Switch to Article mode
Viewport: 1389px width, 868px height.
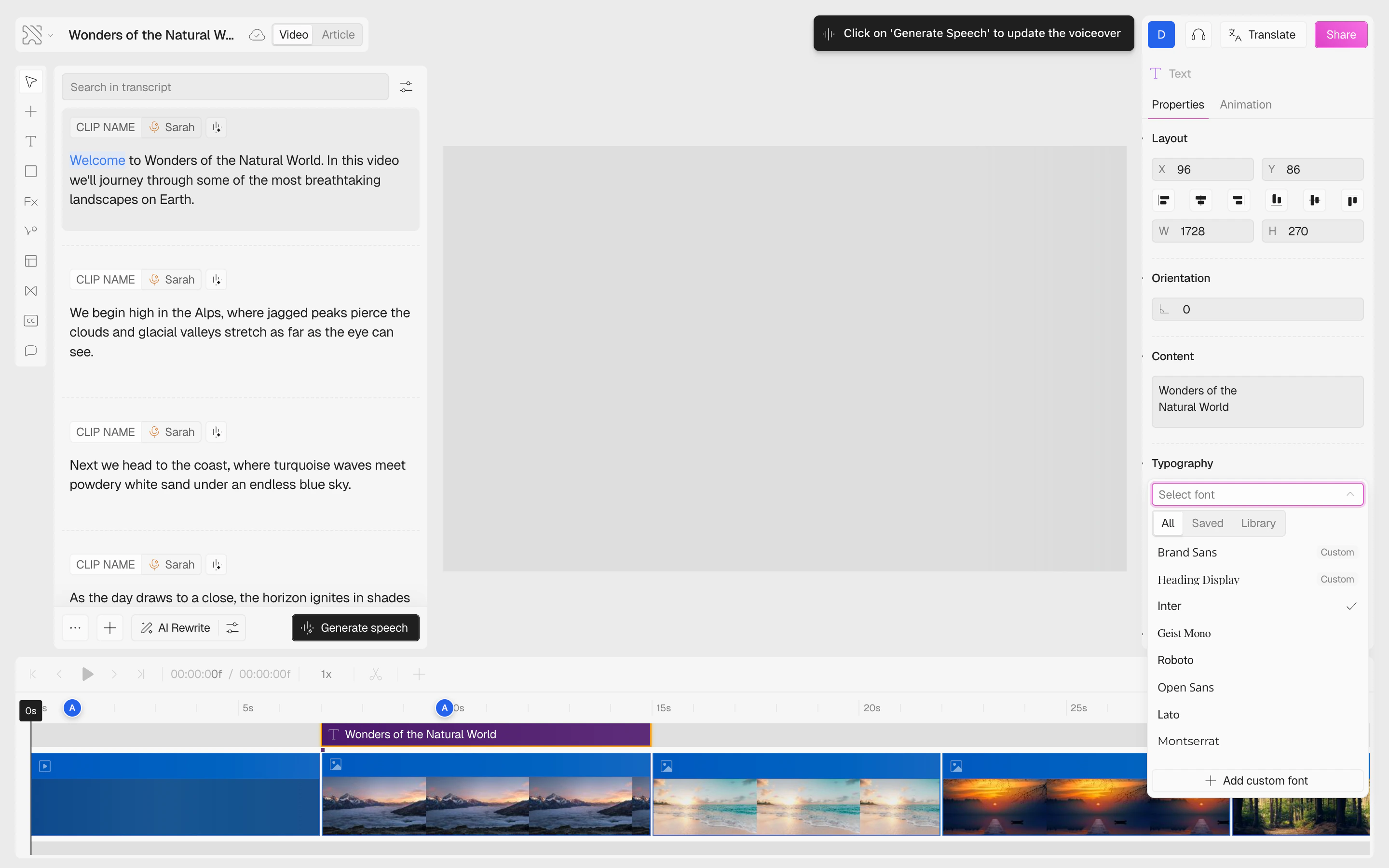[x=338, y=34]
